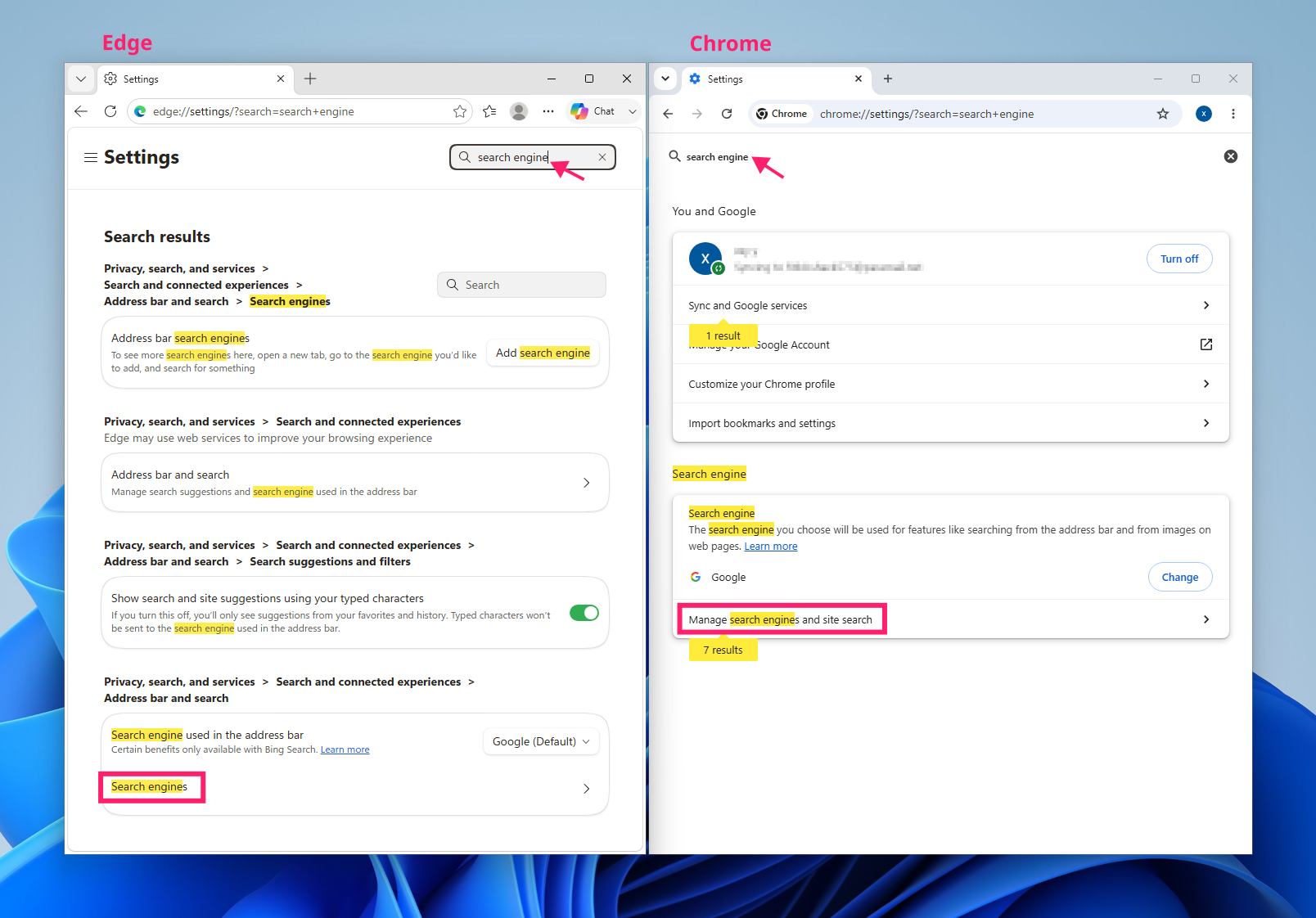Viewport: 1316px width, 918px height.
Task: Clear Chrome settings search with X
Action: [1231, 156]
